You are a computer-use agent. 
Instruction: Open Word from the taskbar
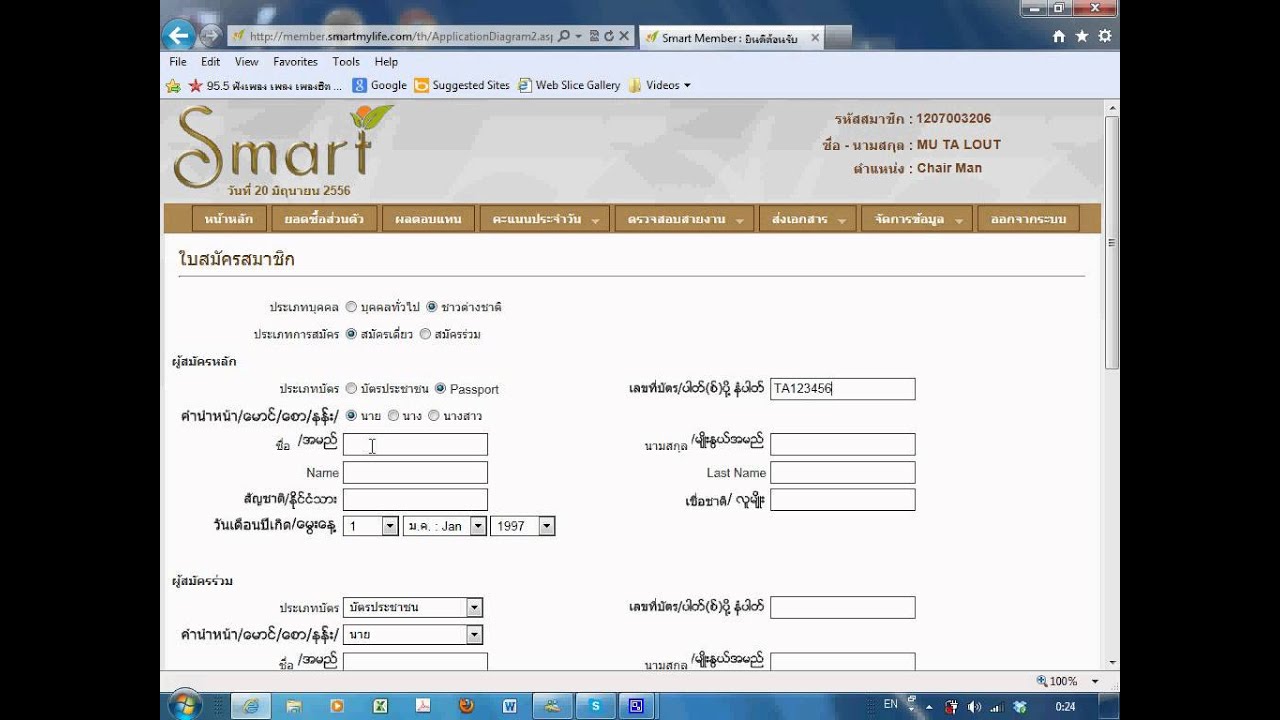[x=509, y=706]
